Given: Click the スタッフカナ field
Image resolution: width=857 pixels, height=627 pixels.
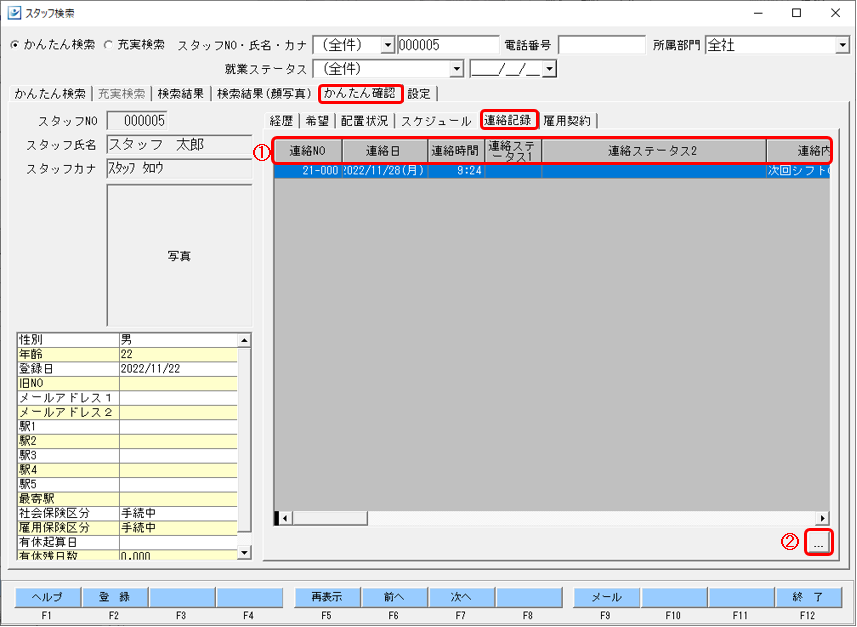Looking at the screenshot, I should 179,168.
